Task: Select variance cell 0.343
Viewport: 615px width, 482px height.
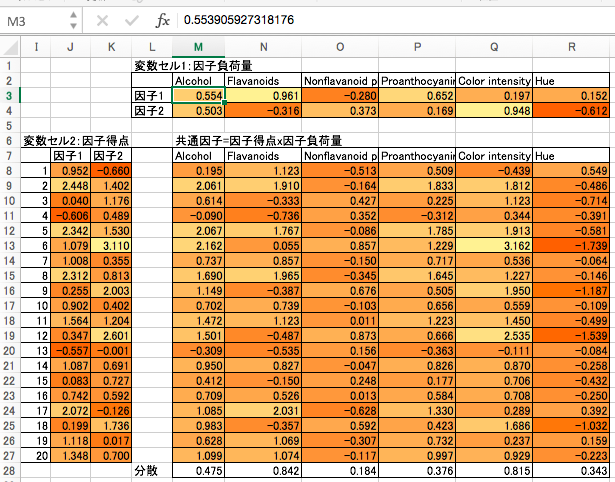Action: 571,471
